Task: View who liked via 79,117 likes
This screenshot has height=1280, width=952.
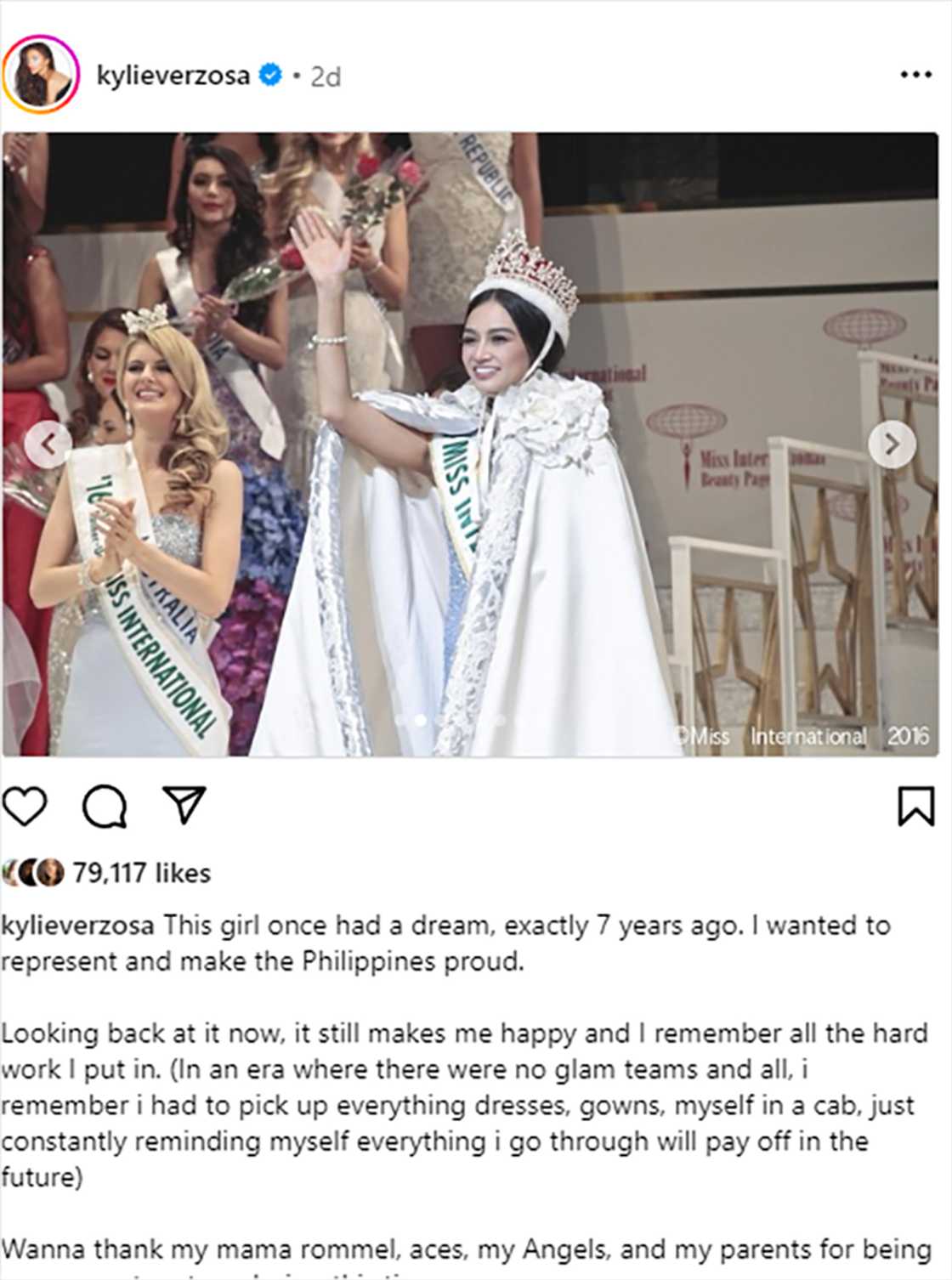Action: tap(141, 873)
